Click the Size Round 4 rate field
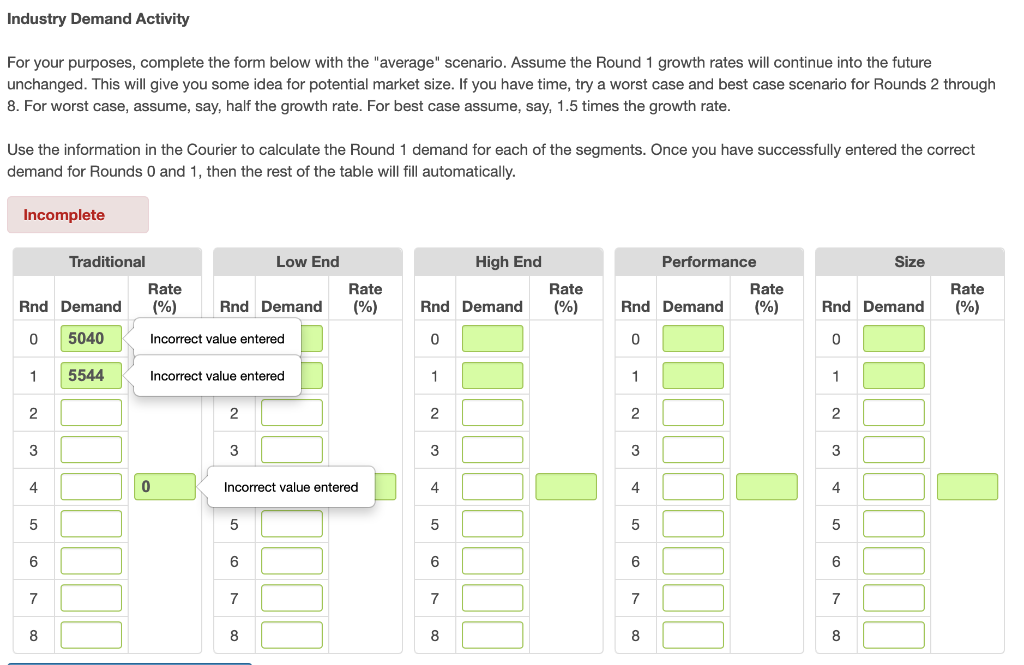 967,487
